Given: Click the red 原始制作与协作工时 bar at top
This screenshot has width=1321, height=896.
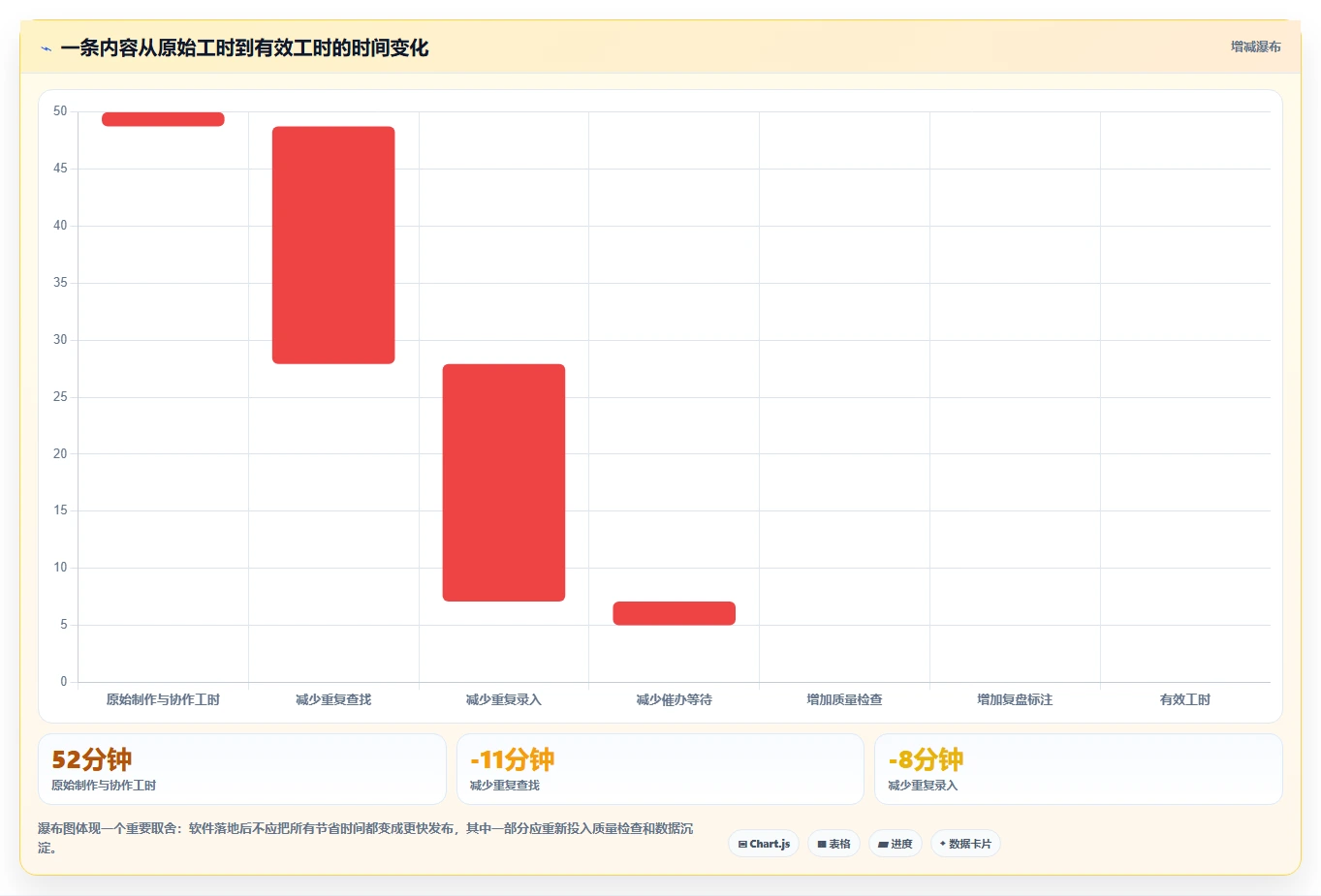Looking at the screenshot, I should tap(163, 119).
